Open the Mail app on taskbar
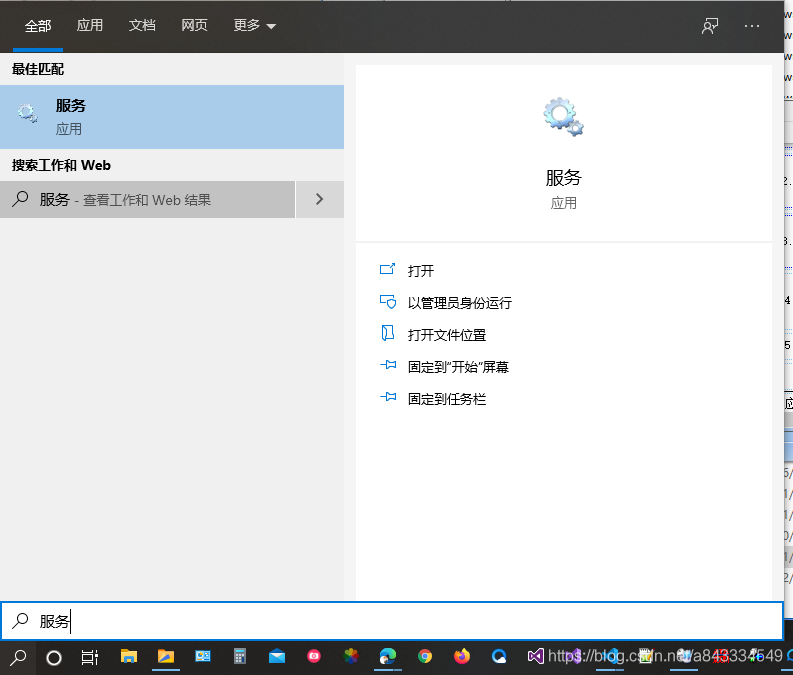Viewport: 793px width, 675px height. pyautogui.click(x=277, y=656)
